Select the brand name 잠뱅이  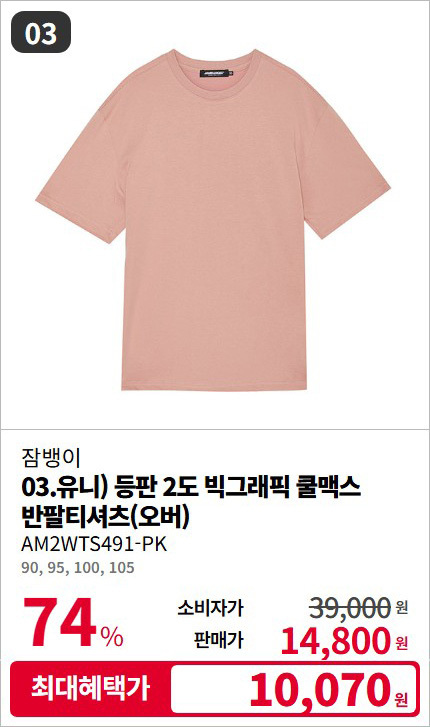(x=51, y=458)
